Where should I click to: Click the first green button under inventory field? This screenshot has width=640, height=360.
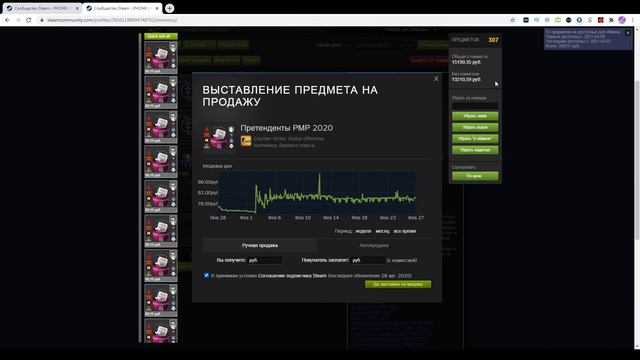[475, 116]
